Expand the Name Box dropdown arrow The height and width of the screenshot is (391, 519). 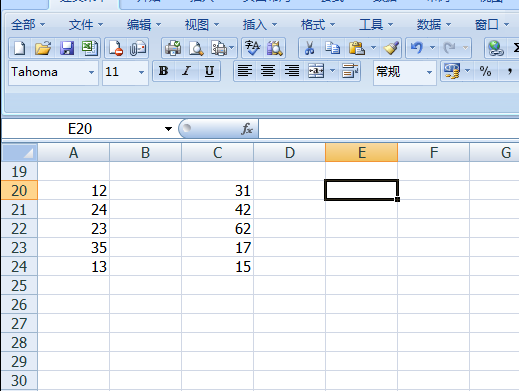pos(168,129)
